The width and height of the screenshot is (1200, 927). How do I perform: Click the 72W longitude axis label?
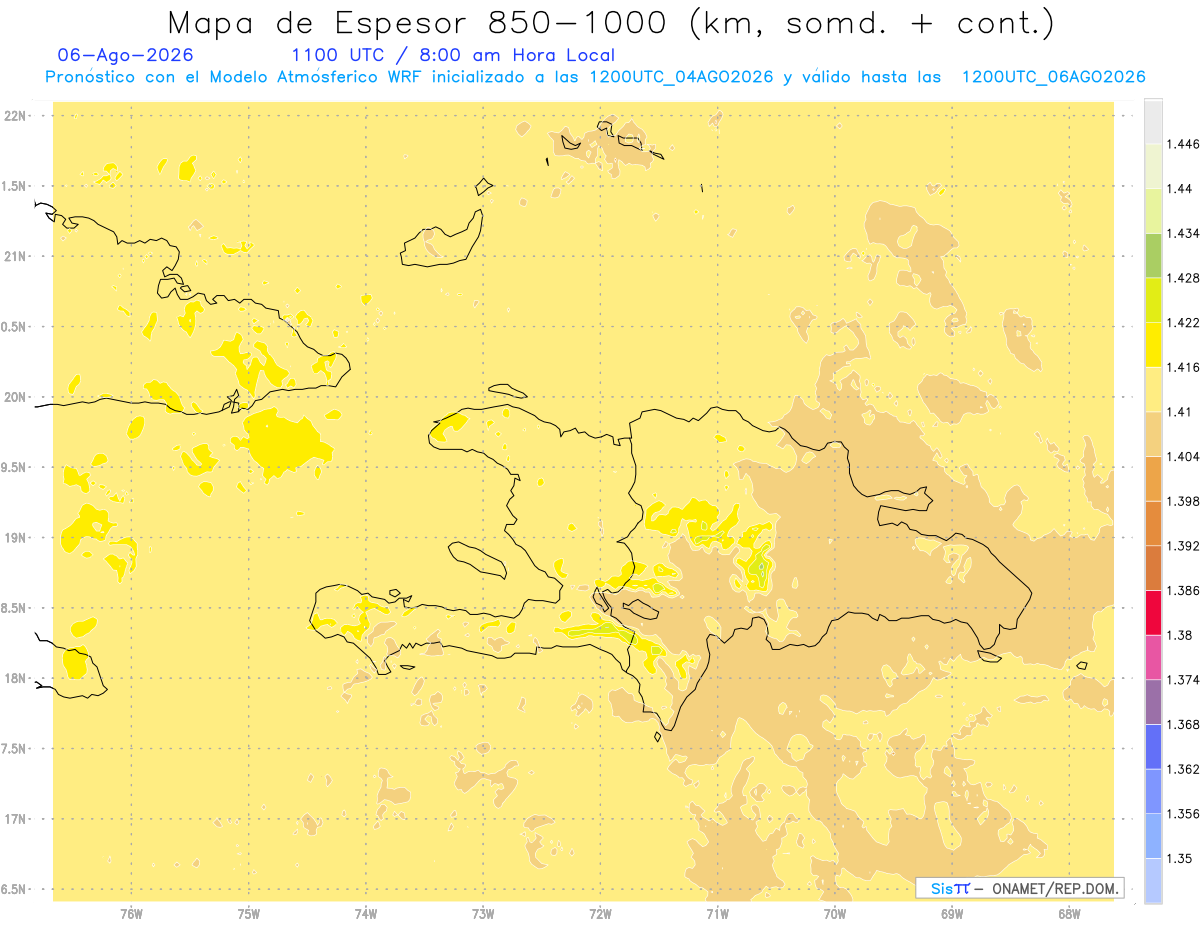(600, 914)
